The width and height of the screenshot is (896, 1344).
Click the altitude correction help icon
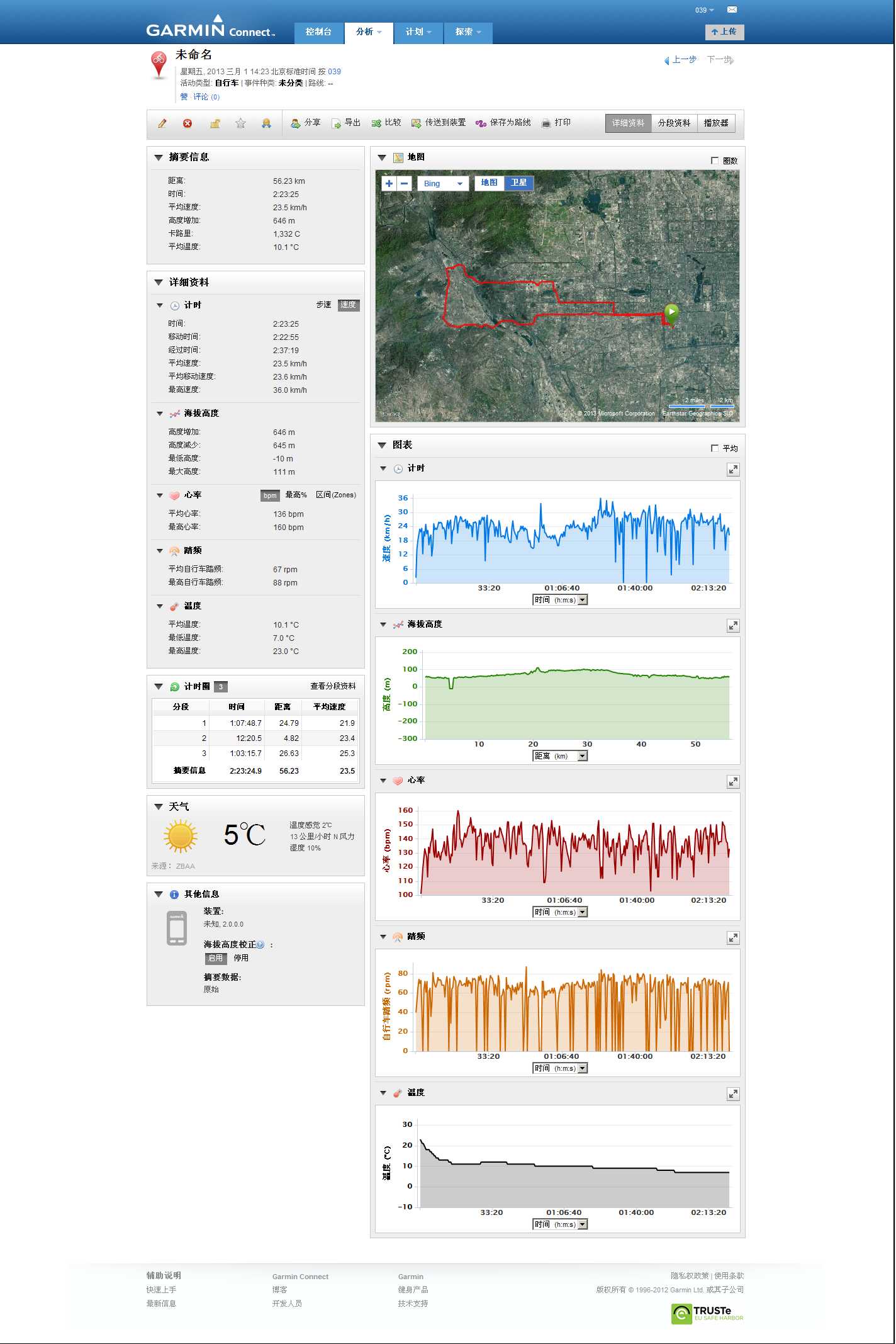(x=260, y=944)
